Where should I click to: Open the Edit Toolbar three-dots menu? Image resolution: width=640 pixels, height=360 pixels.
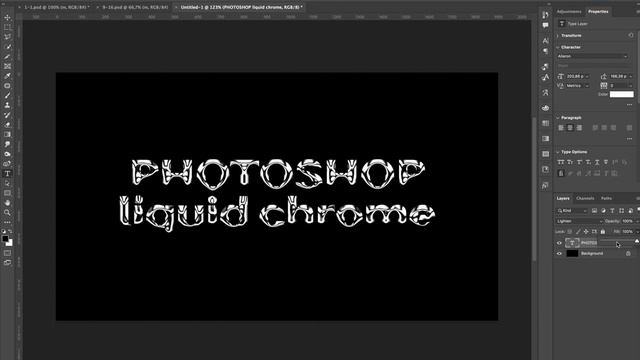point(7,222)
